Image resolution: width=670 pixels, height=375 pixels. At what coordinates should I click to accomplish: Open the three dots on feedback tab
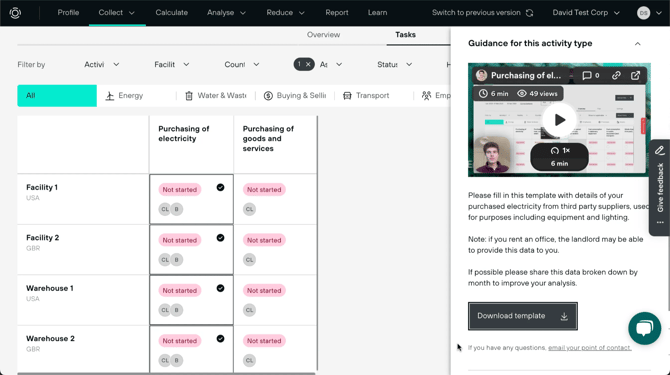point(660,223)
